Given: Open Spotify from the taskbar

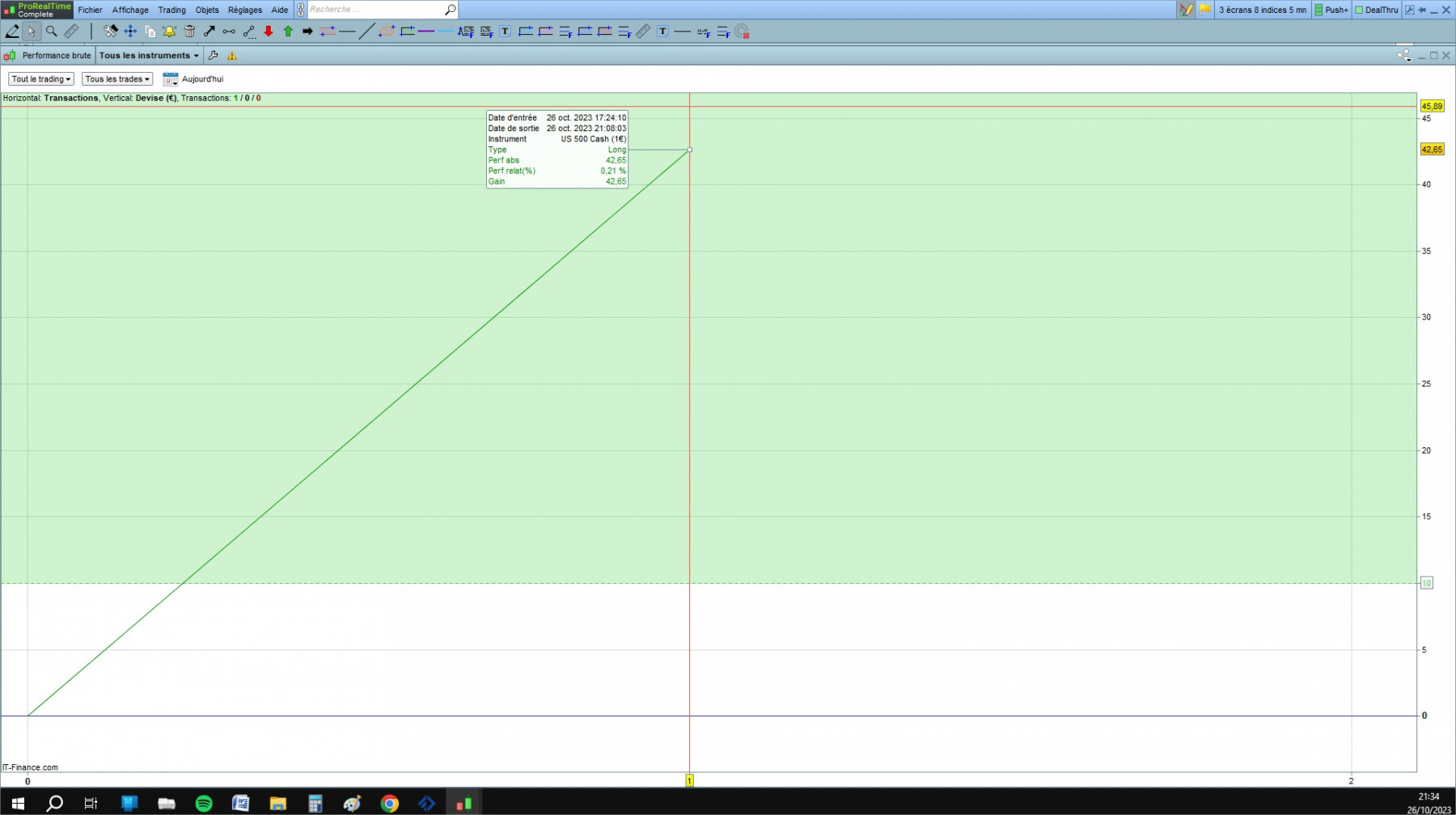Looking at the screenshot, I should pyautogui.click(x=204, y=804).
